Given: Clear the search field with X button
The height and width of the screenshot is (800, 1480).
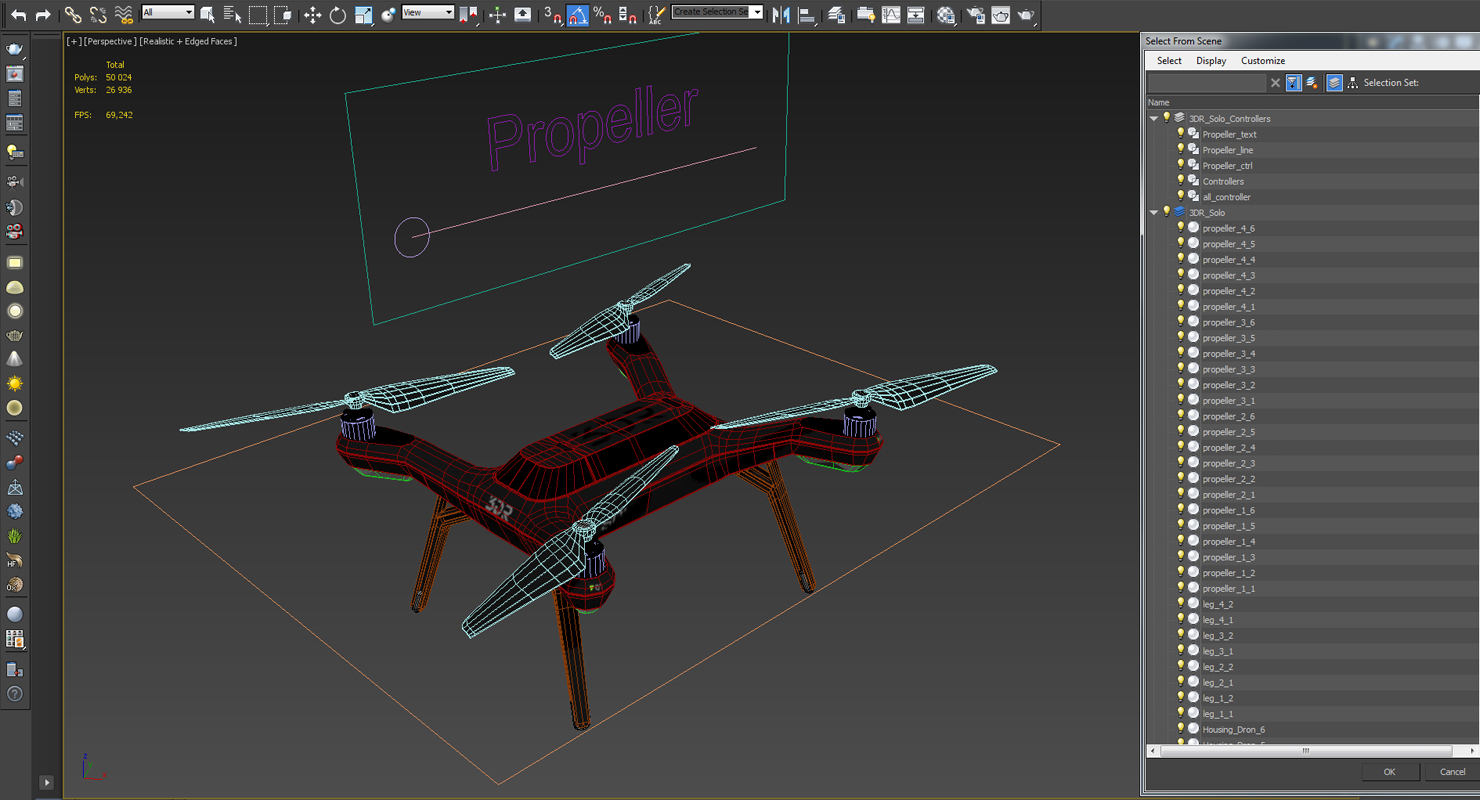Looking at the screenshot, I should tap(1275, 83).
